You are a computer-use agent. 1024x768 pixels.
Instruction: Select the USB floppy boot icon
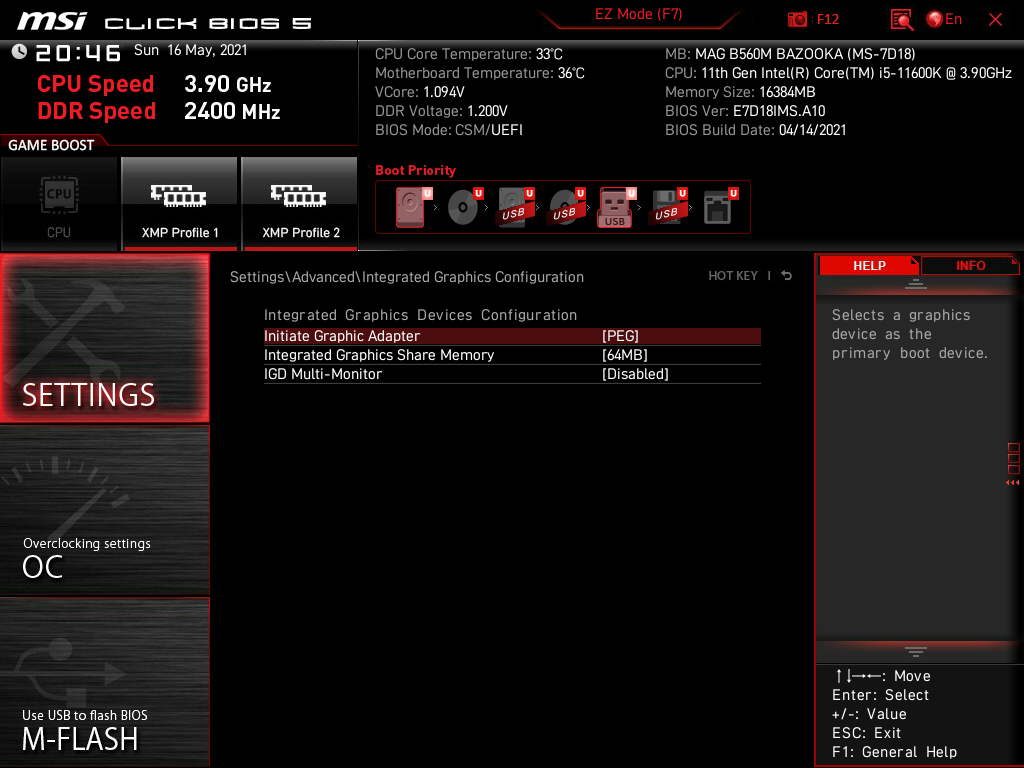(667, 207)
